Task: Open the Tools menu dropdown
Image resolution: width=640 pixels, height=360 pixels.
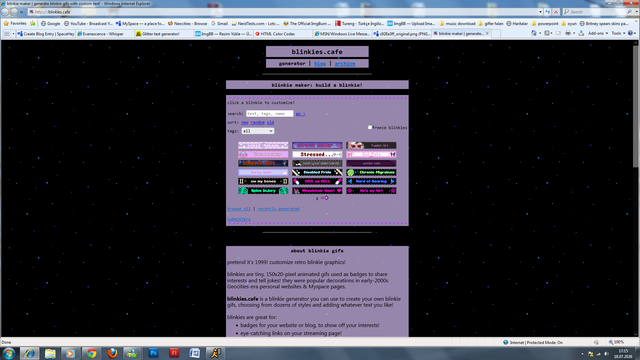Action: click(618, 33)
